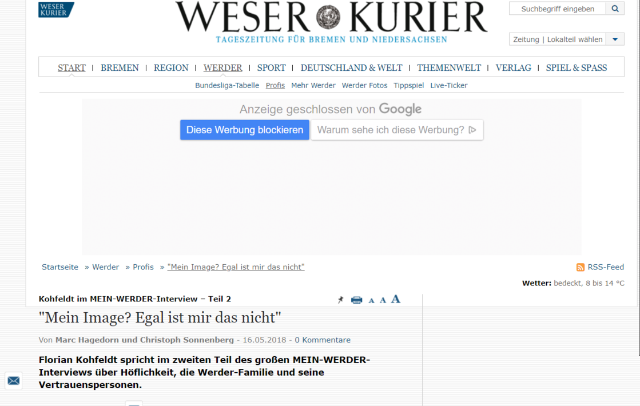The image size is (640, 406).
Task: Click the print article icon
Action: point(356,300)
